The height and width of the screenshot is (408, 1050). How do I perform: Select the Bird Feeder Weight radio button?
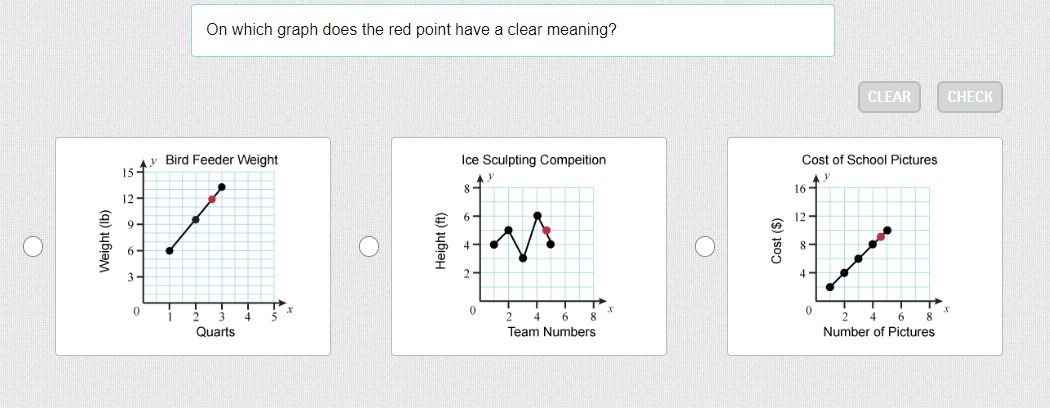point(33,247)
